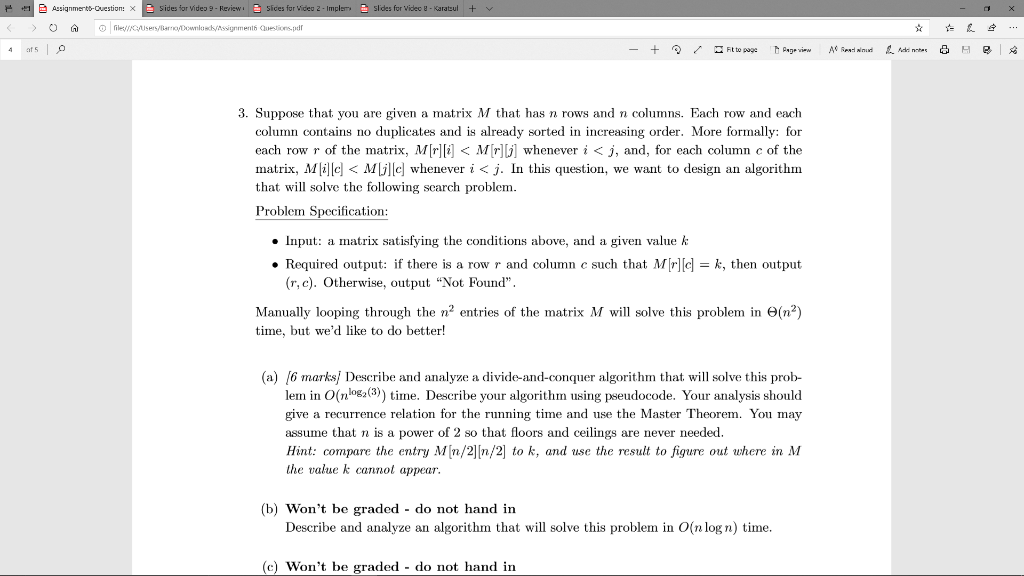Rotate the PDF document

click(676, 49)
